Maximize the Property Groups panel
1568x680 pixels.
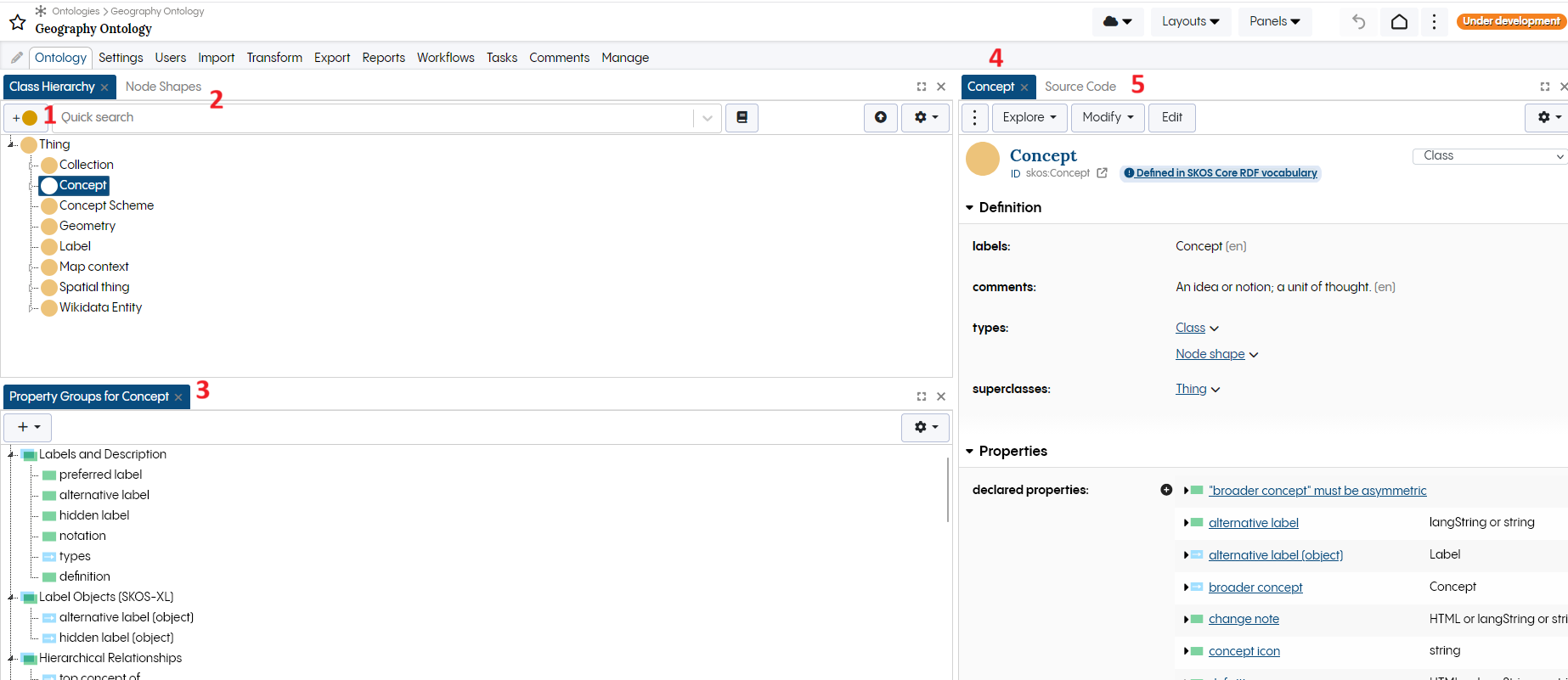point(922,396)
